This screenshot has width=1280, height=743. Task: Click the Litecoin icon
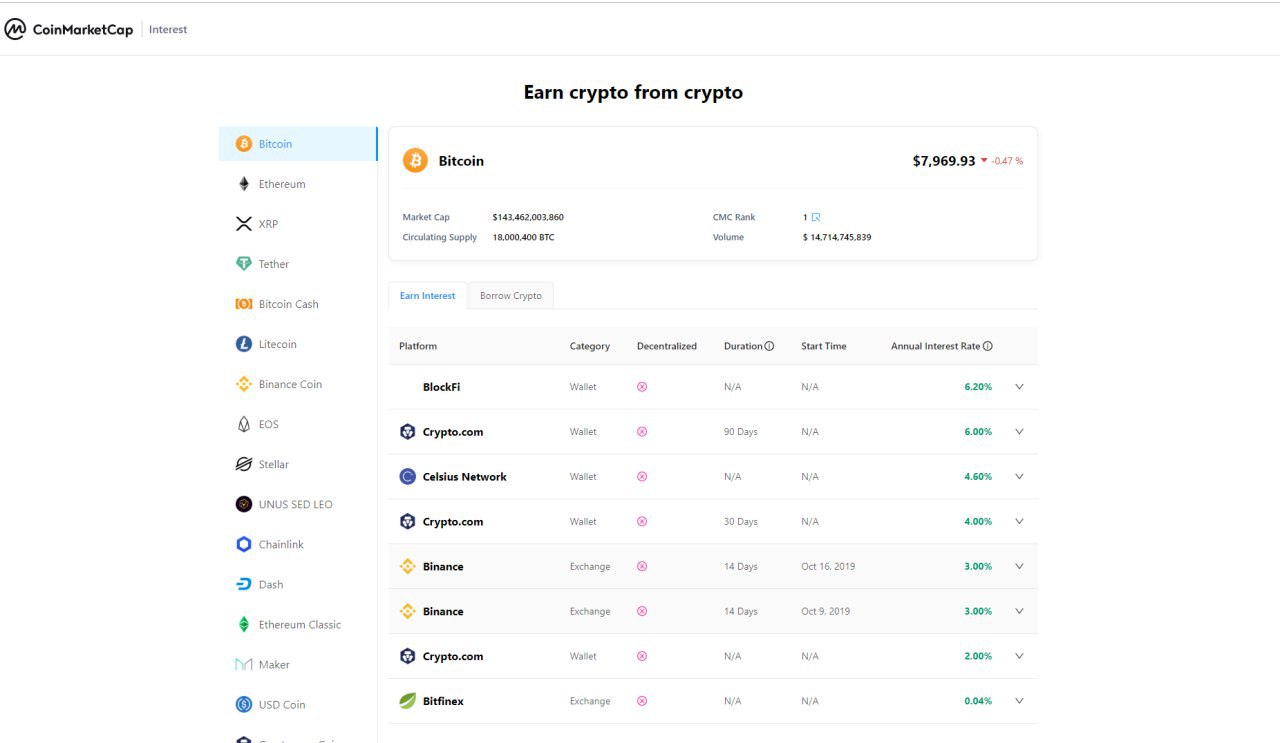[244, 344]
